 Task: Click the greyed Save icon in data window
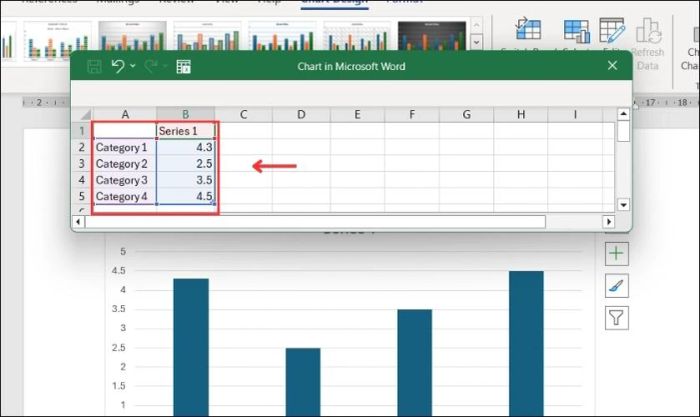(94, 67)
